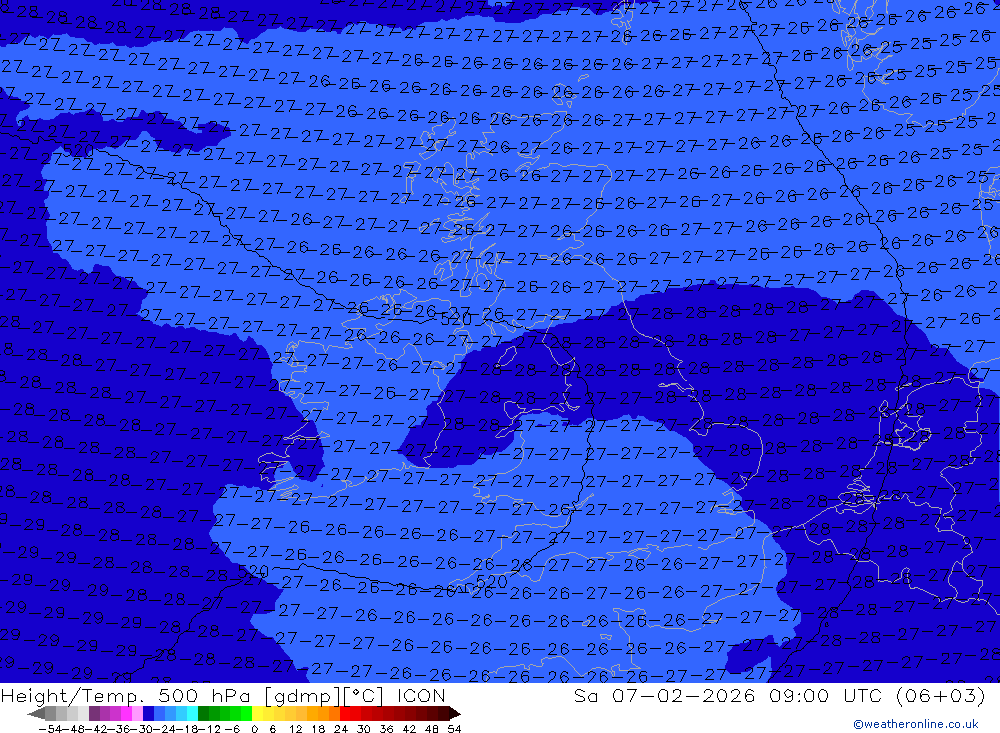Click the Height/Temp. 500 hPa ICON title
Screen dimensions: 1000x733
pos(223,695)
